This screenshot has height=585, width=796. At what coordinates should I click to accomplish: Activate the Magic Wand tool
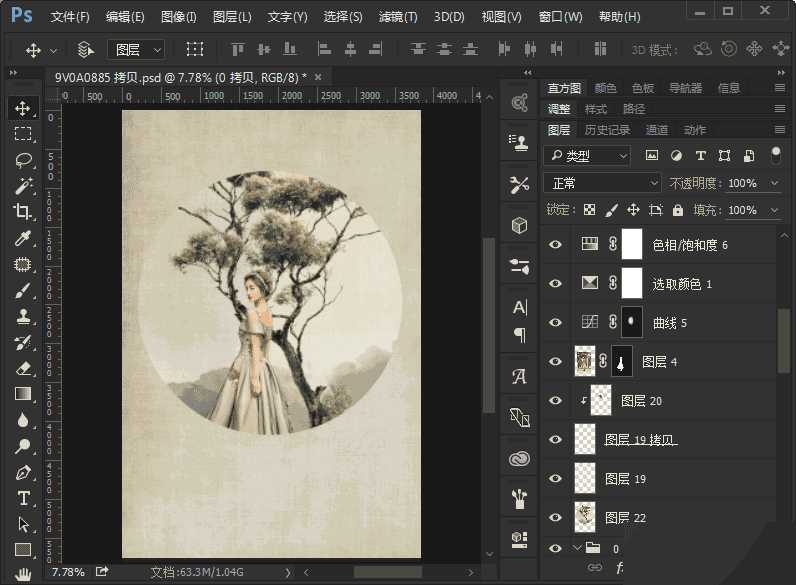tap(22, 186)
